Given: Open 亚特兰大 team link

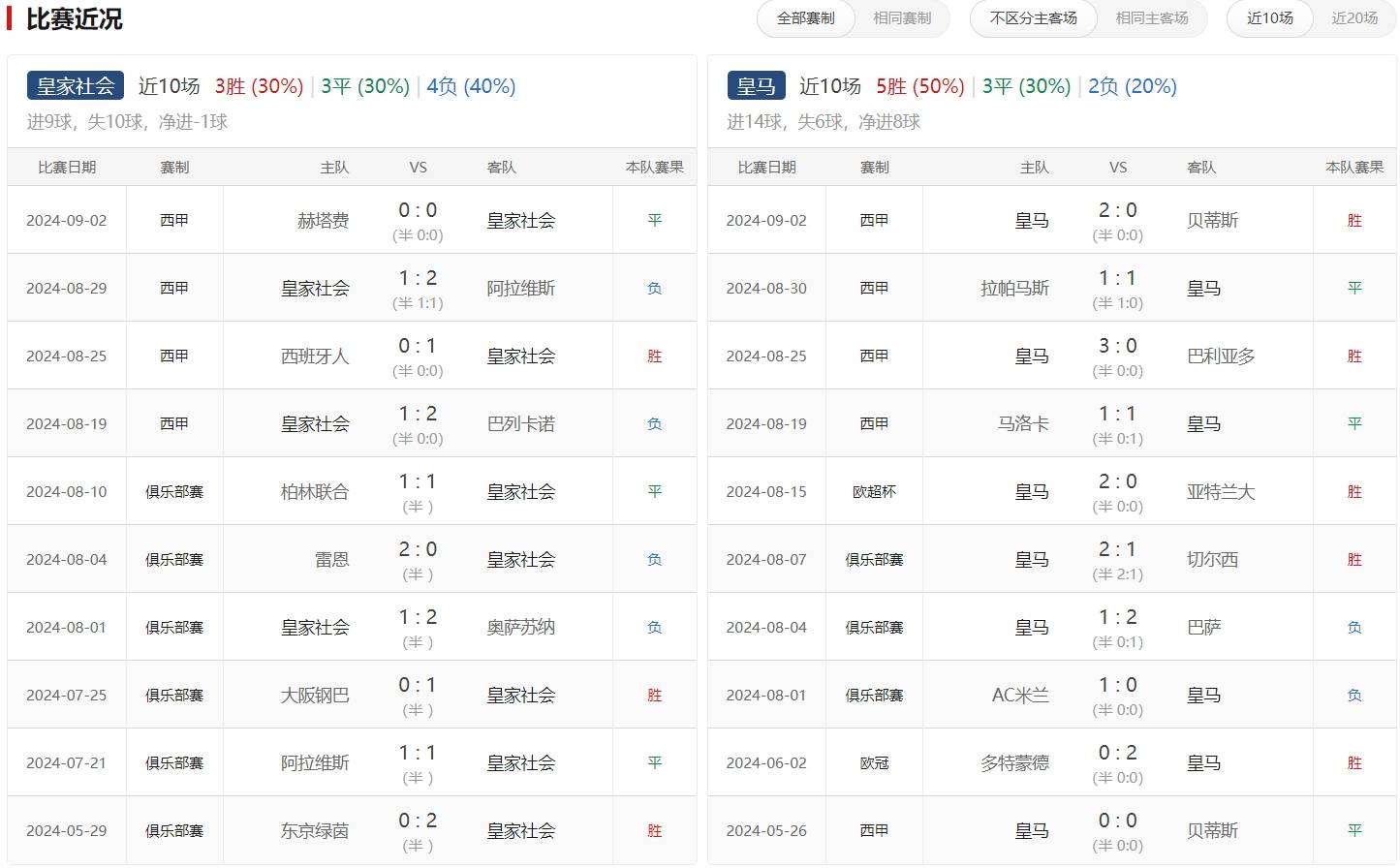Looking at the screenshot, I should click(x=1221, y=492).
